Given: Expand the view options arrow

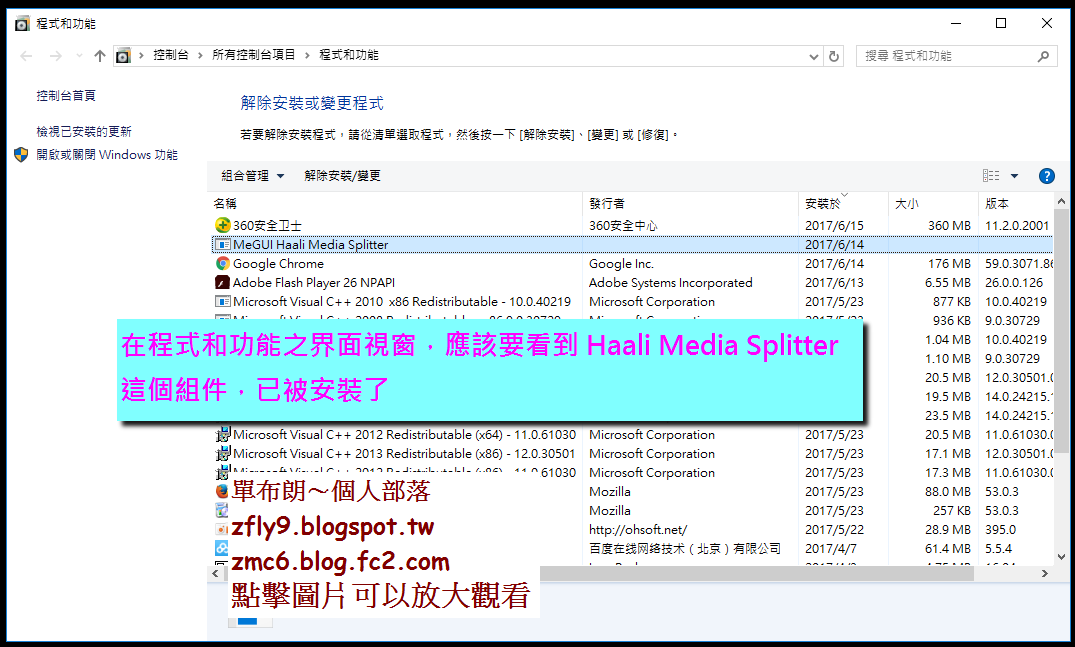Looking at the screenshot, I should pyautogui.click(x=1015, y=176).
